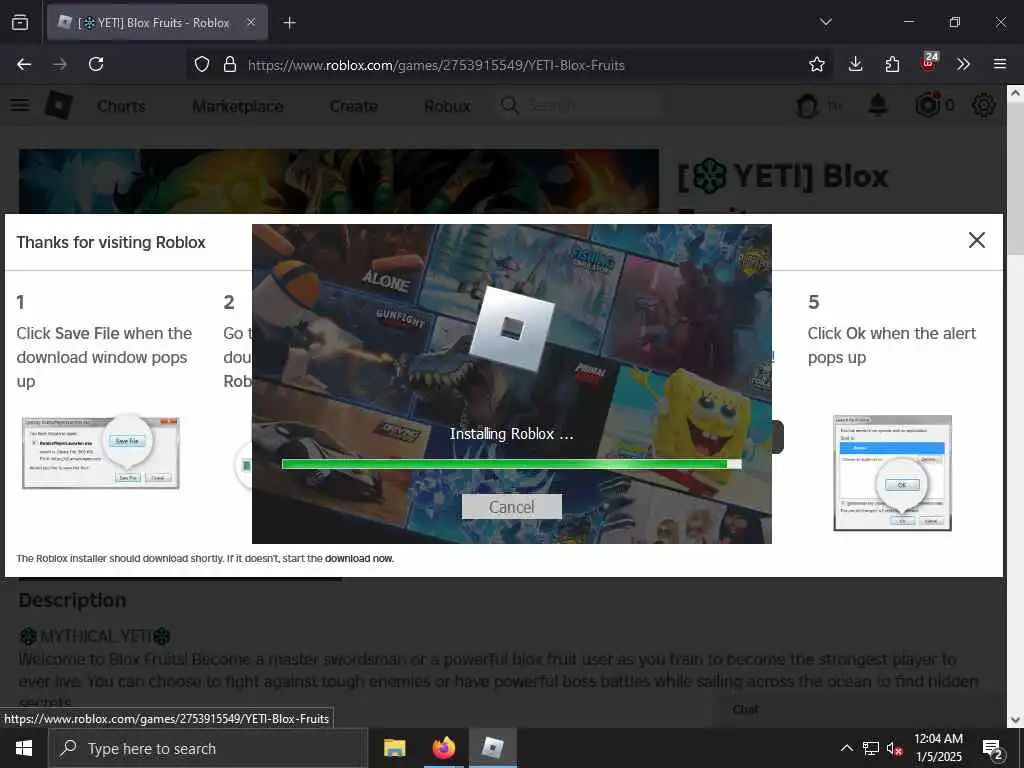Screen dimensions: 1024x768
Task: Go to Roblox home via logo
Action: [x=59, y=105]
